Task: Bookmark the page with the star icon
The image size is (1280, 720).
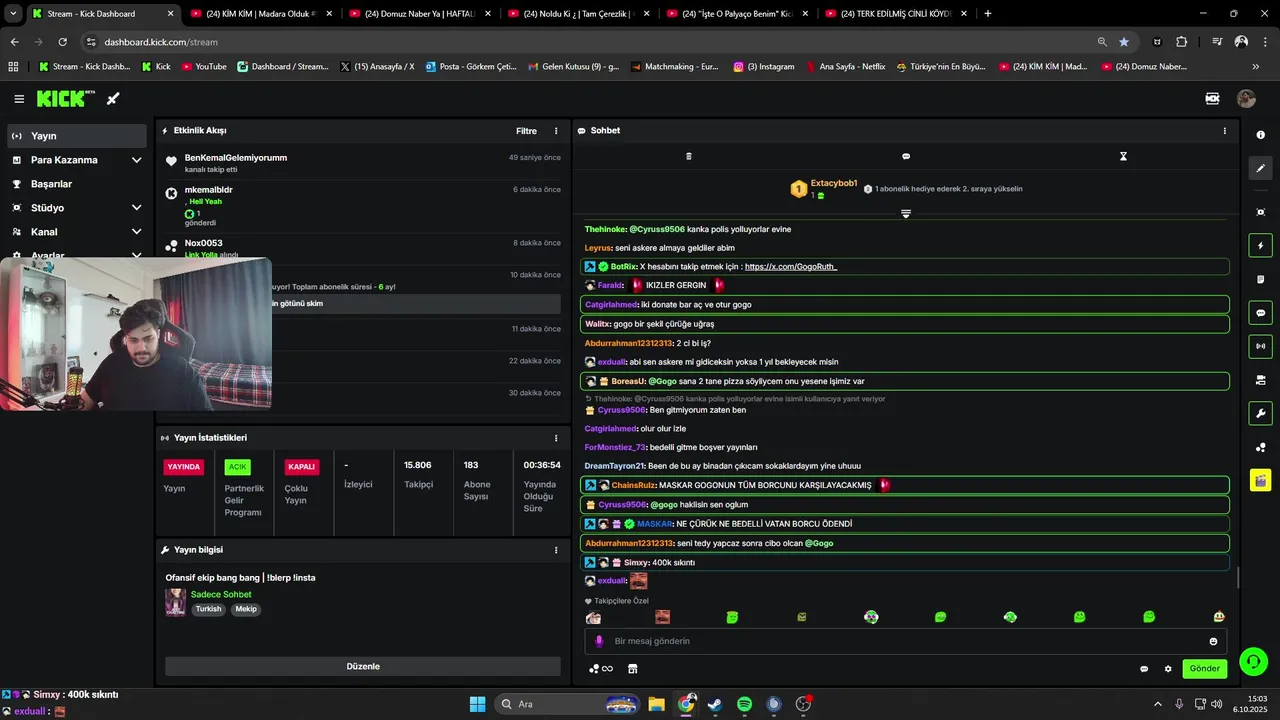Action: point(1124,42)
